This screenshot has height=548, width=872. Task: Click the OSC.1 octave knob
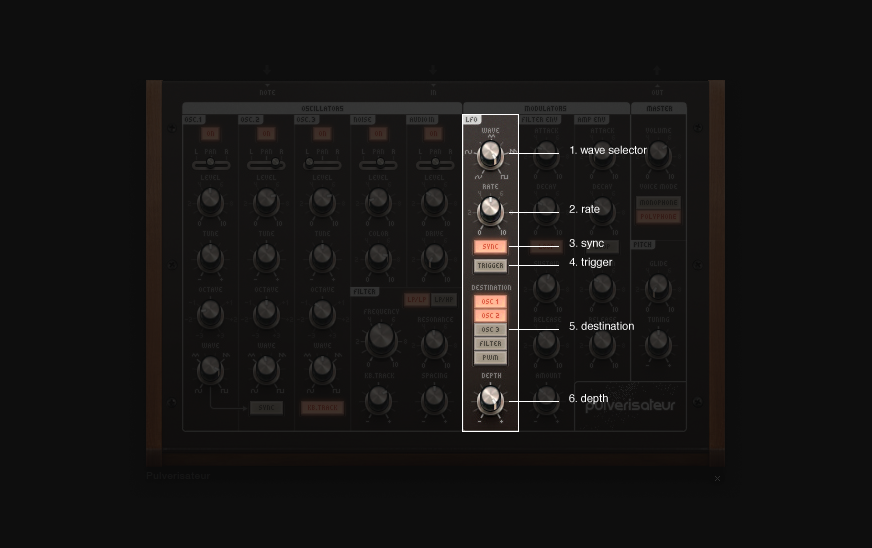(x=210, y=313)
